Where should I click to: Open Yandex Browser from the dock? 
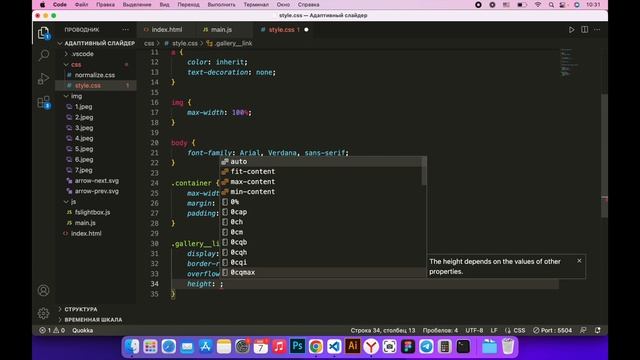371,347
